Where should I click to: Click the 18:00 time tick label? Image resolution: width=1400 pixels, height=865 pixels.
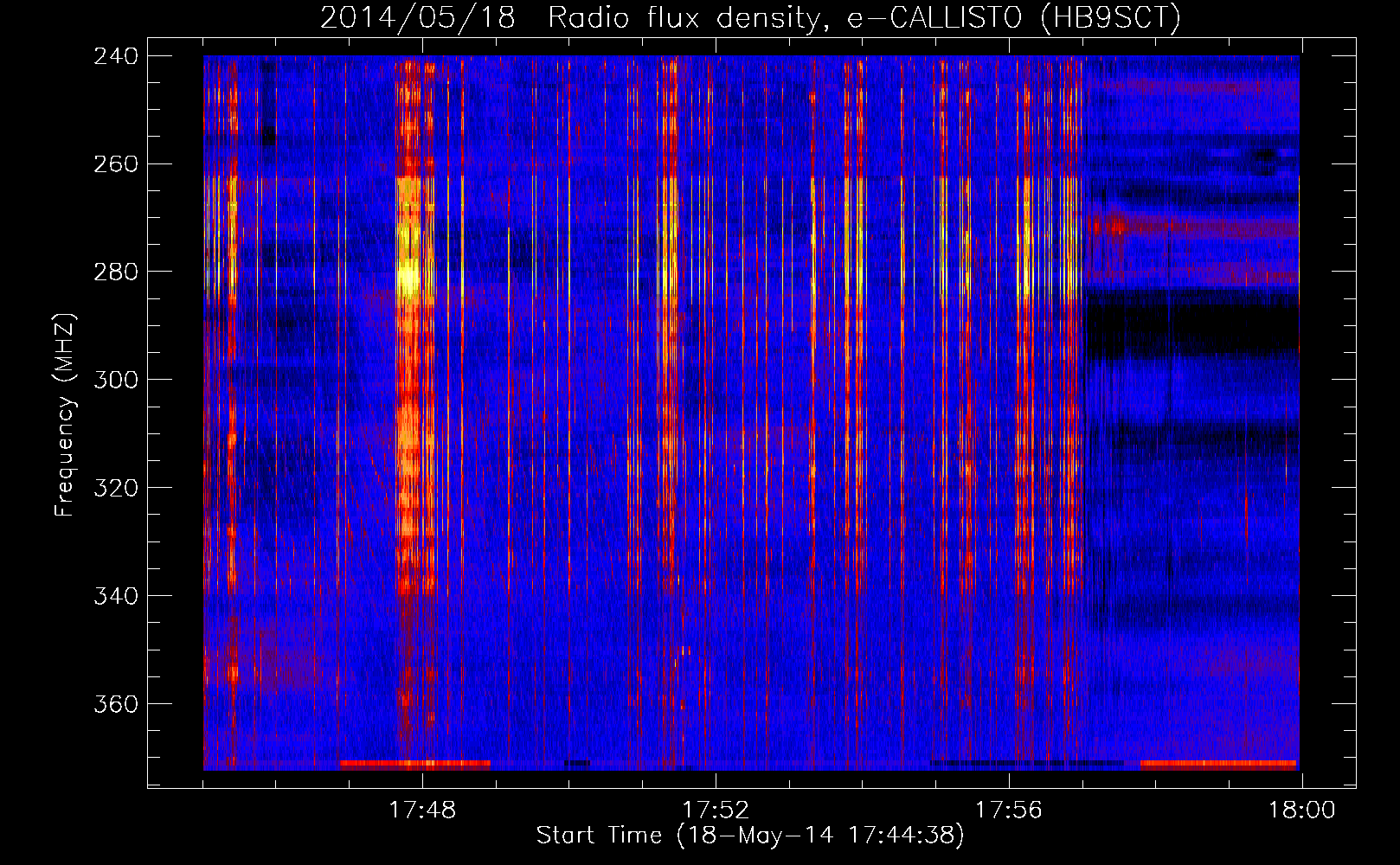click(1302, 811)
